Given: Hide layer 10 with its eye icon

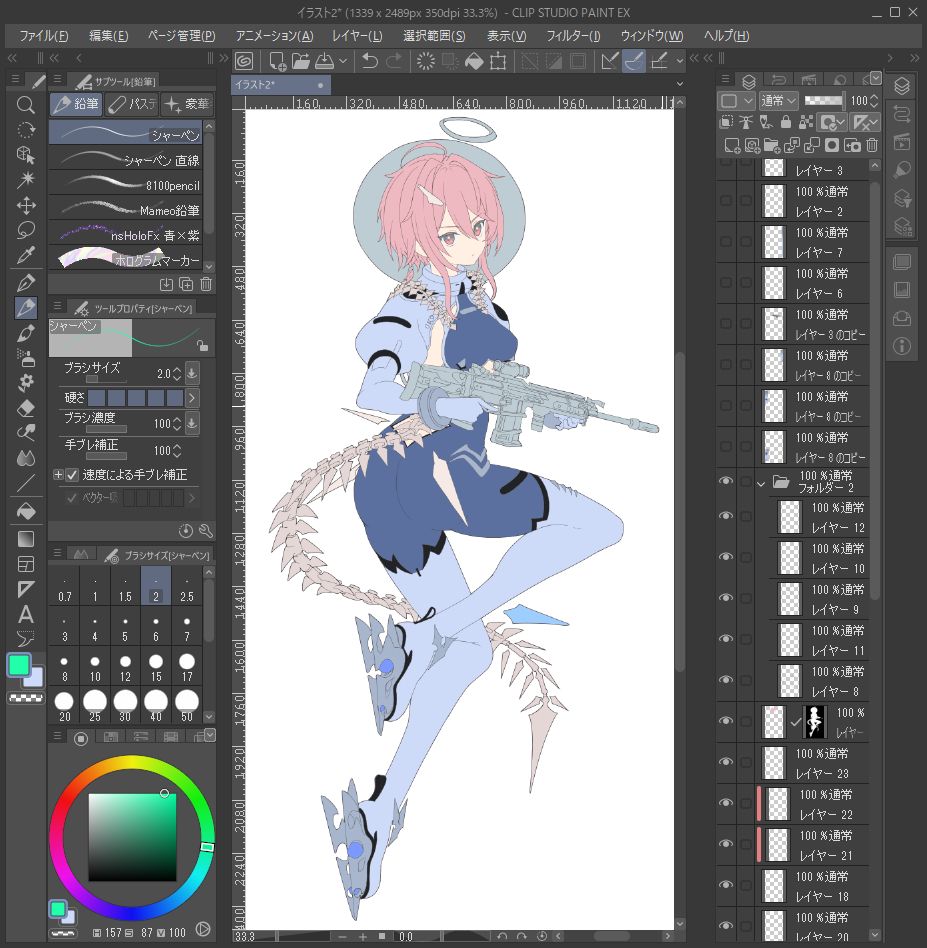Looking at the screenshot, I should (726, 557).
